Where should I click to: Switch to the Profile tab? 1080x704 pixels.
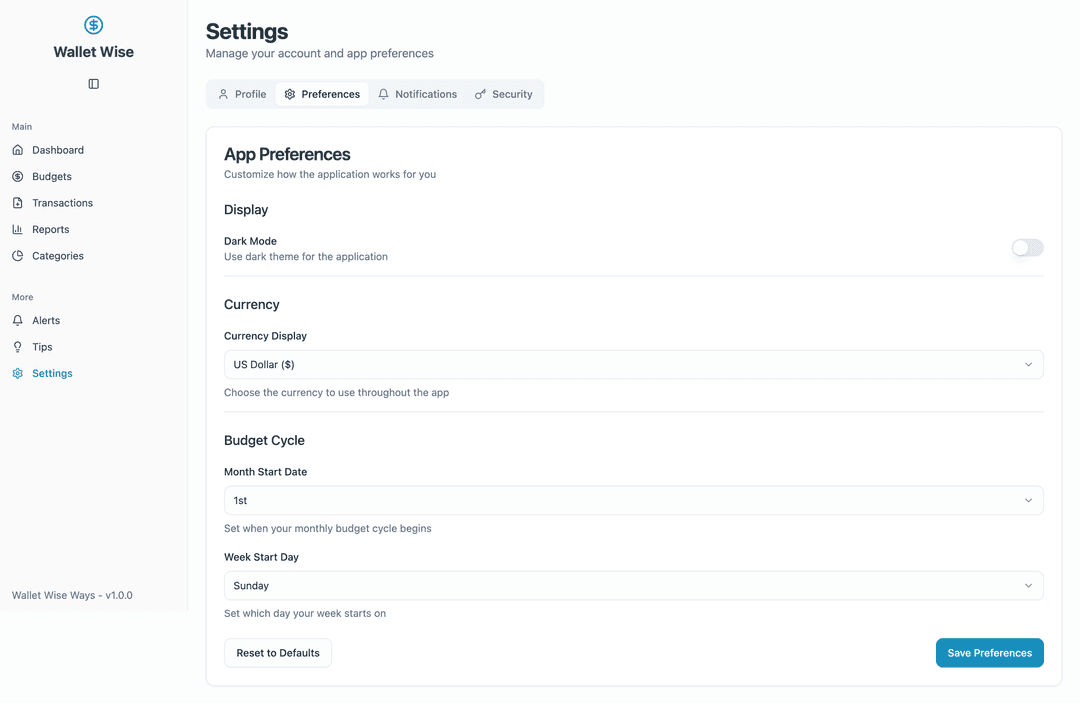240,93
